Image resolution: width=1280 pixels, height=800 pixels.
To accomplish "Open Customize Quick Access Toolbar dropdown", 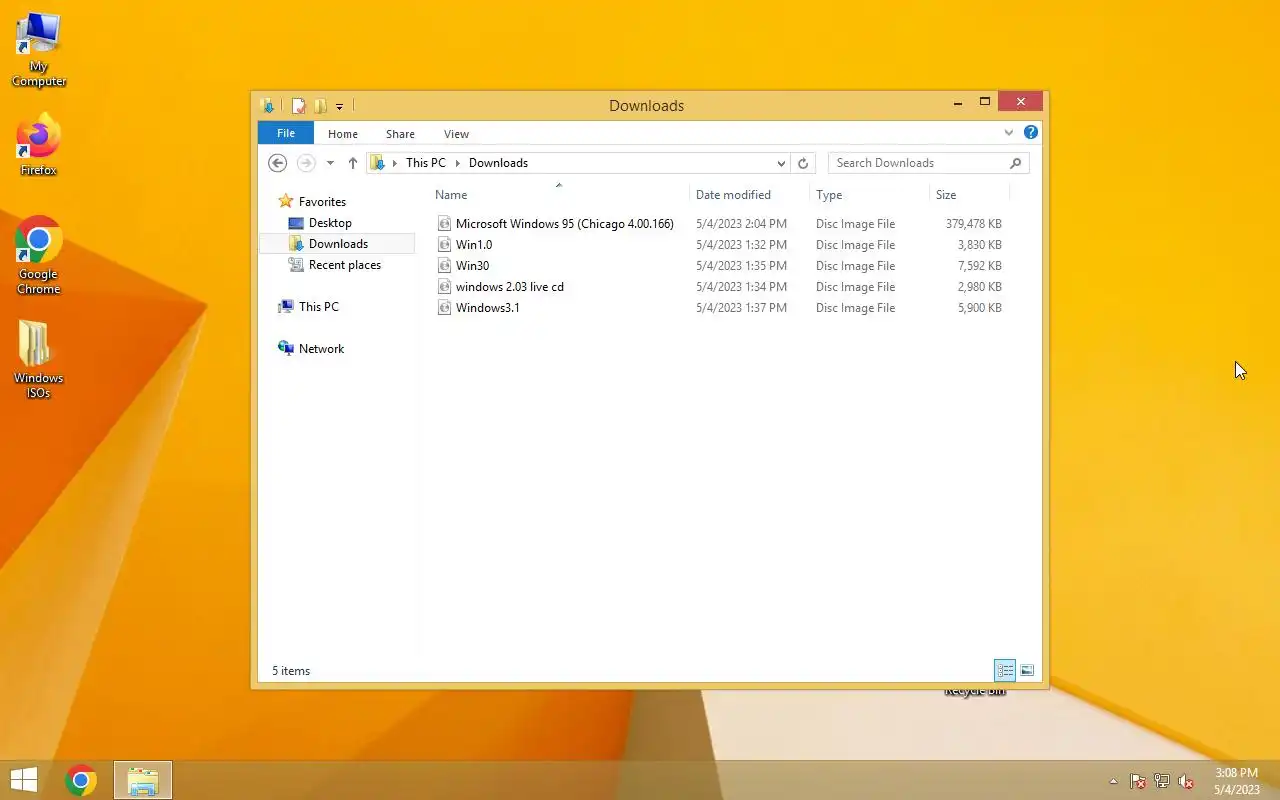I will [340, 106].
